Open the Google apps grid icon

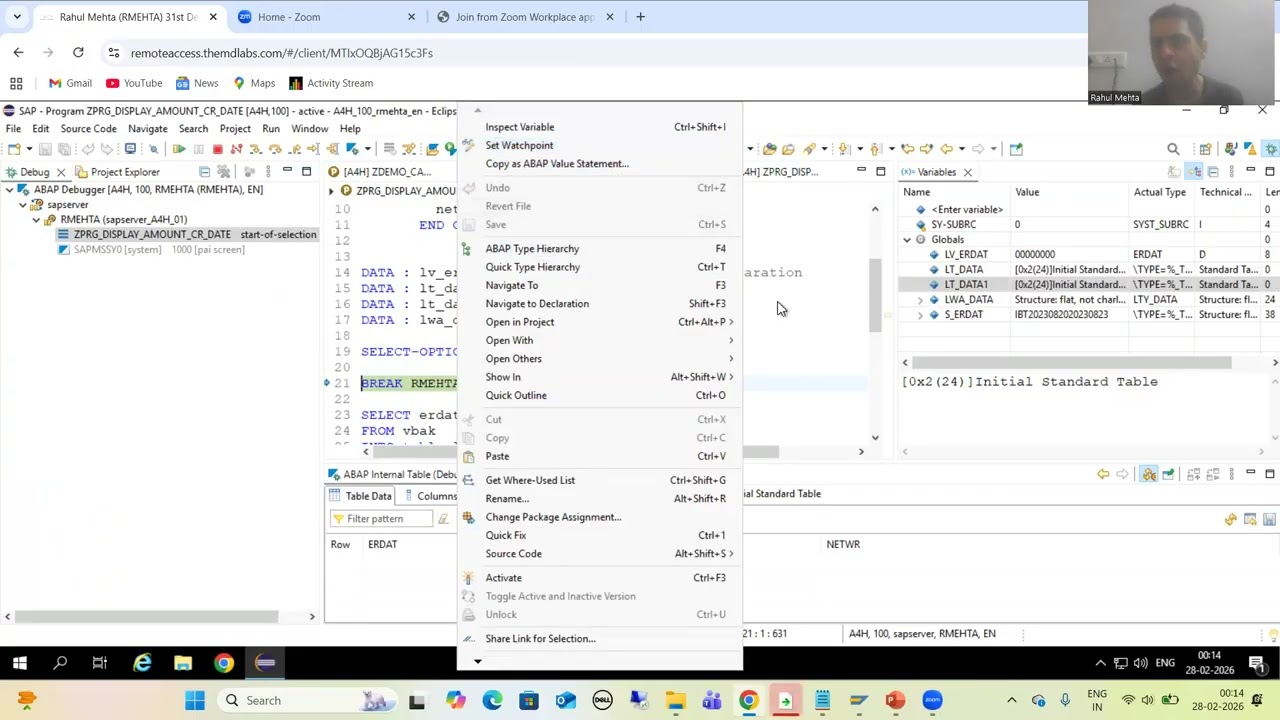point(16,83)
